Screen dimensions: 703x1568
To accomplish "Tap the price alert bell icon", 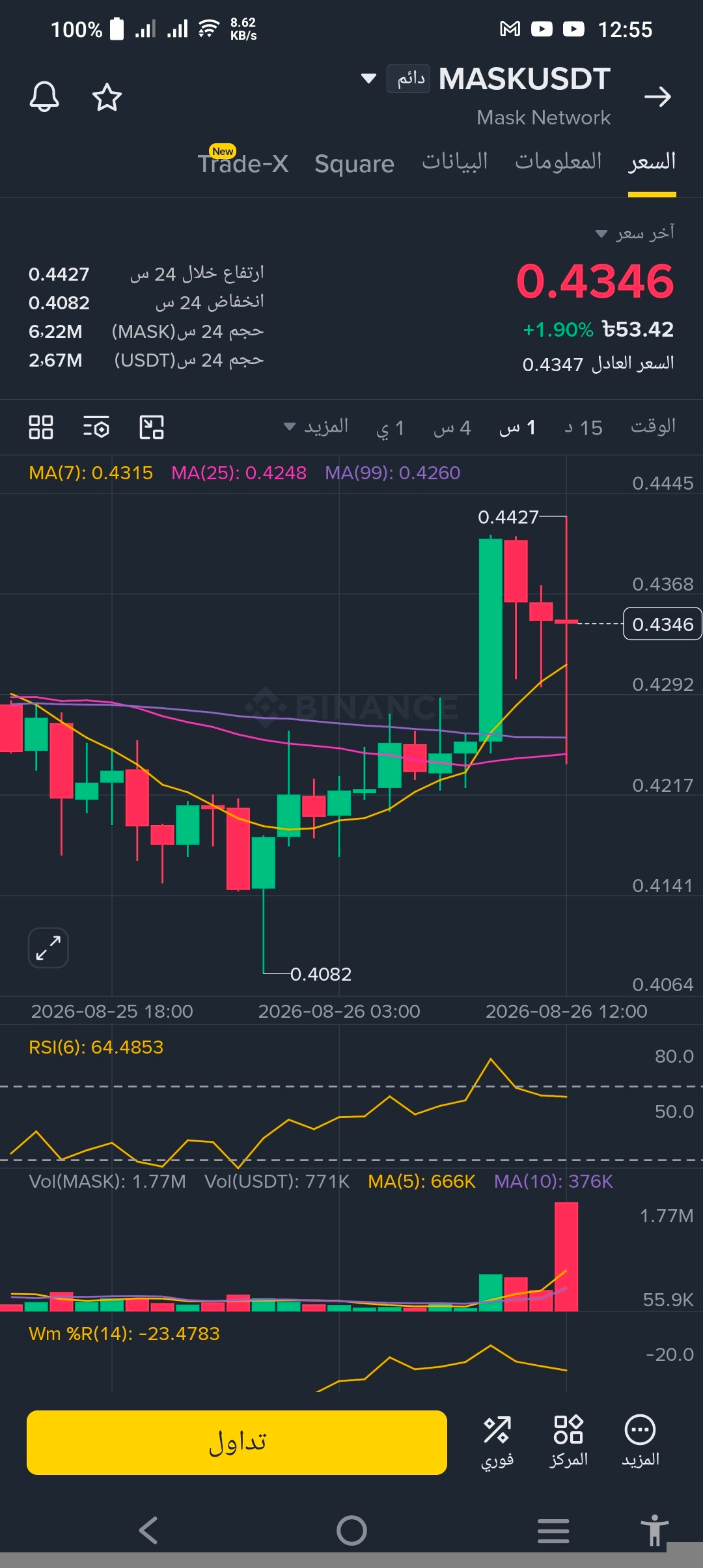I will (x=44, y=97).
